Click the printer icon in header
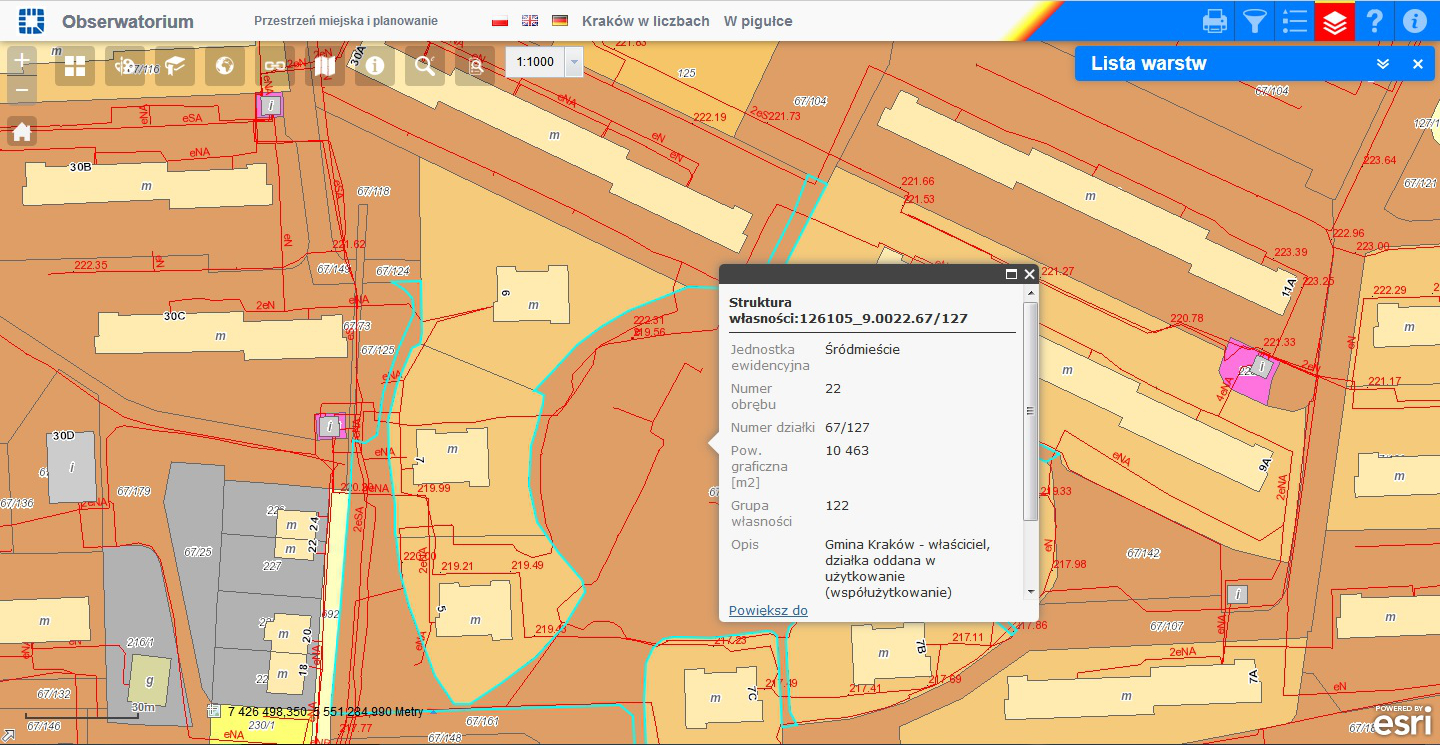The width and height of the screenshot is (1440, 745). coord(1215,21)
